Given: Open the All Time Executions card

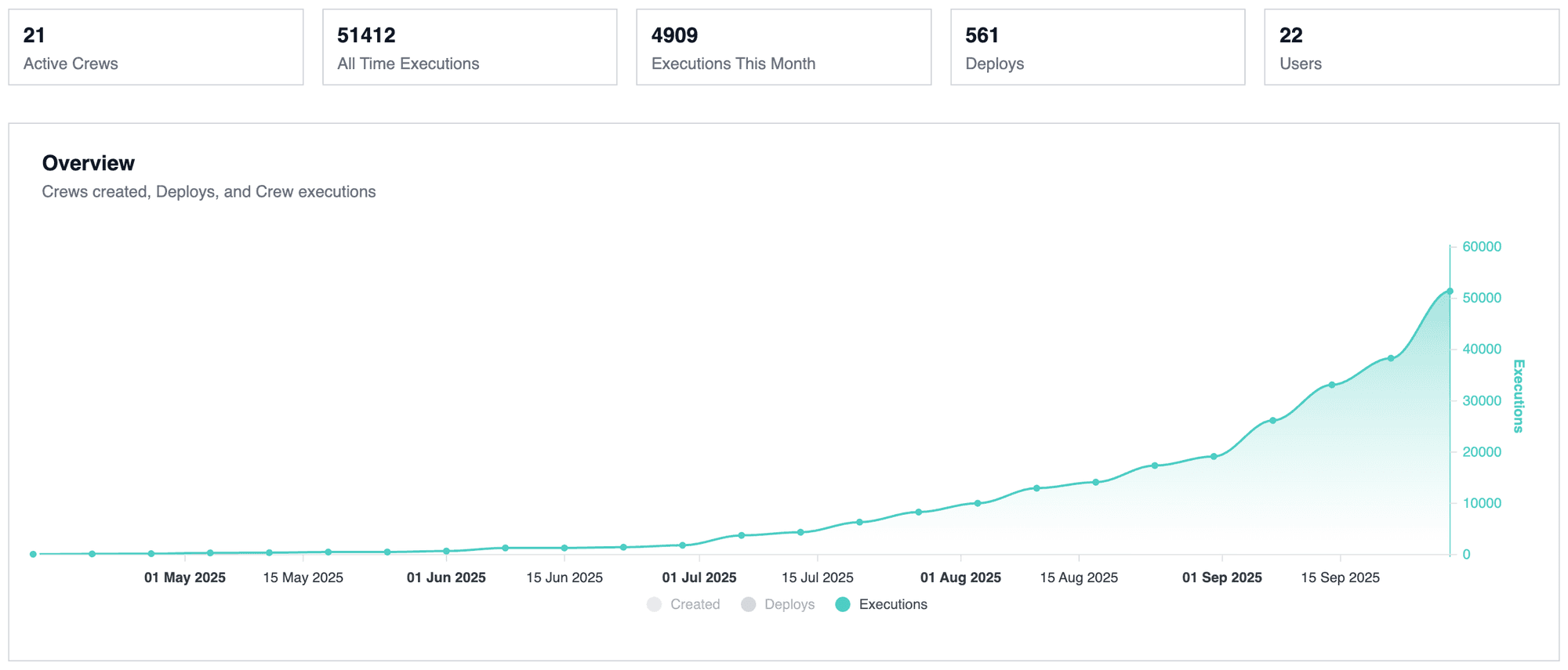Looking at the screenshot, I should [470, 47].
